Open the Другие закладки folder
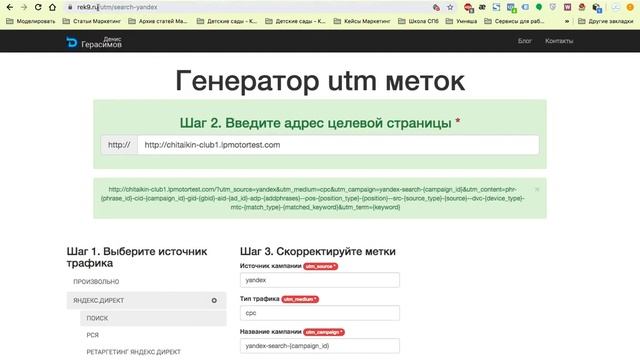 (x=606, y=21)
